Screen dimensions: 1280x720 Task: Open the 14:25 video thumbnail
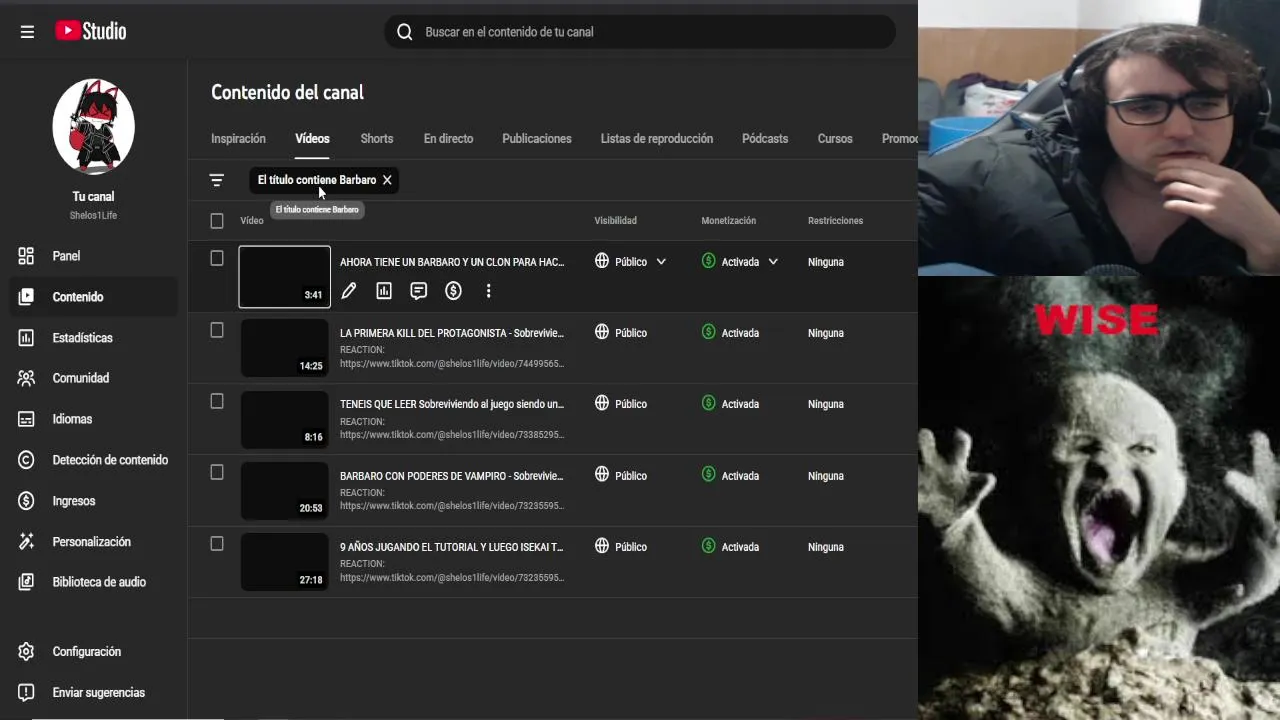point(284,348)
